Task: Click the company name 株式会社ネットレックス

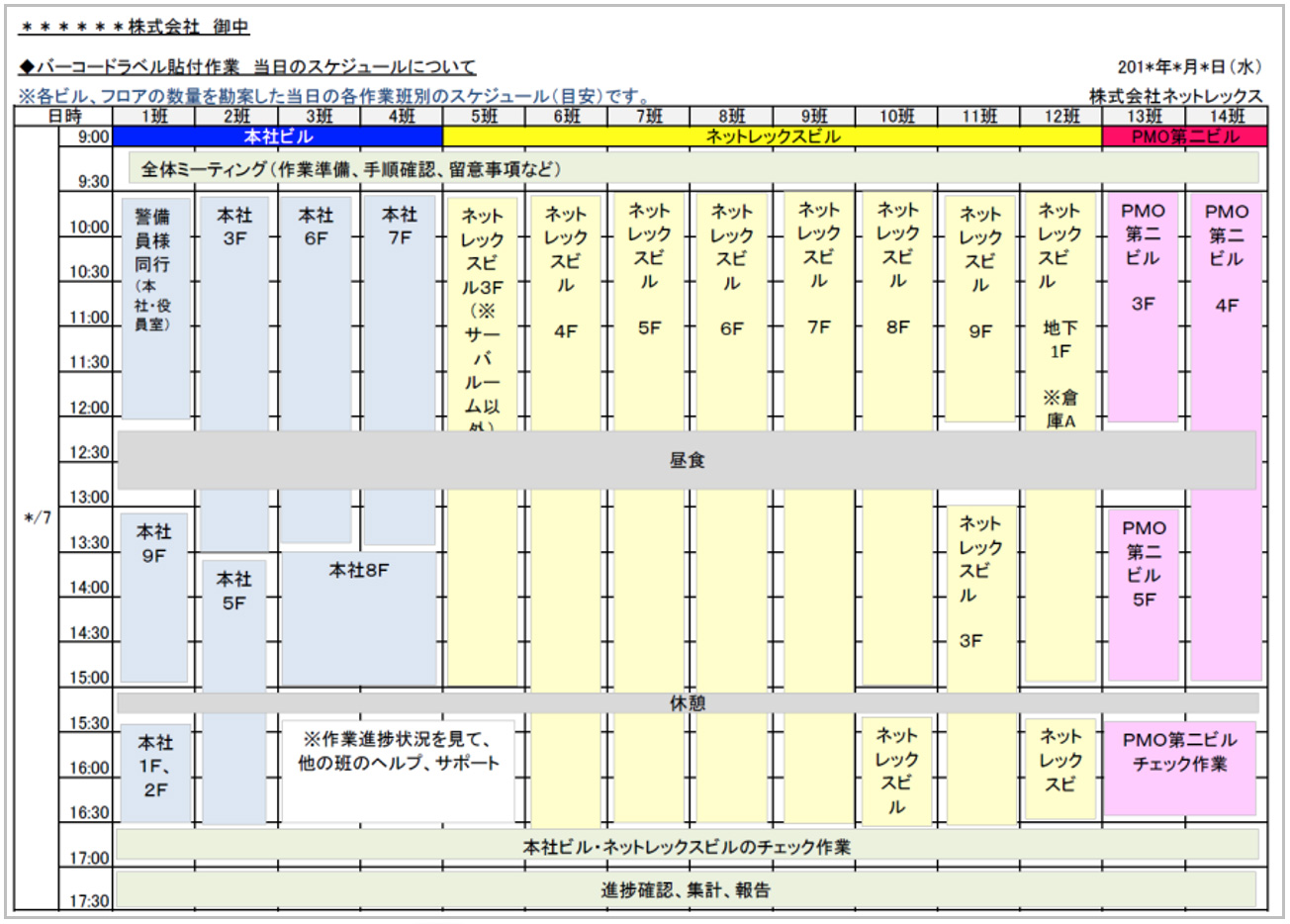Action: (1176, 96)
